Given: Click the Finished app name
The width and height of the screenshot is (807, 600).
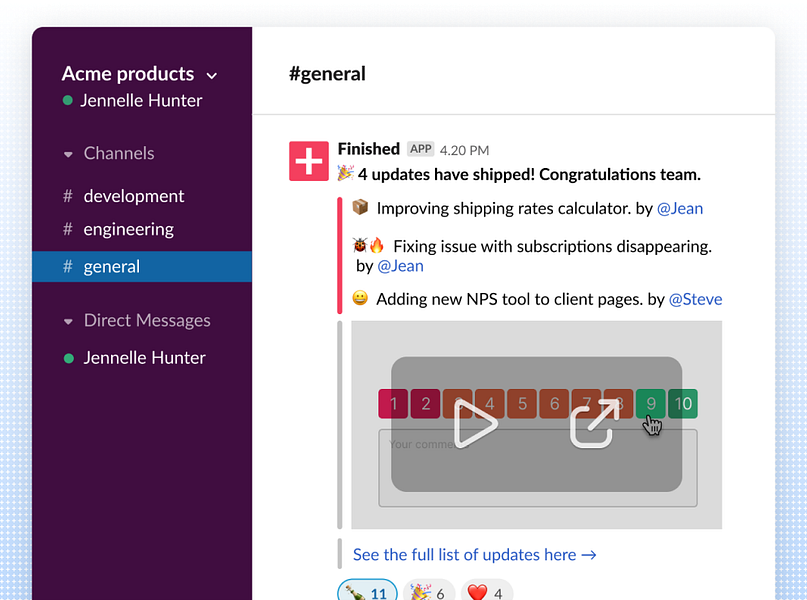Looking at the screenshot, I should [368, 149].
